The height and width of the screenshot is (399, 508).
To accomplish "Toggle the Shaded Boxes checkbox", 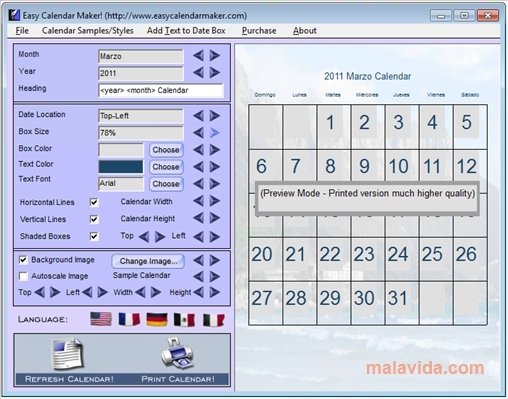I will tap(94, 236).
